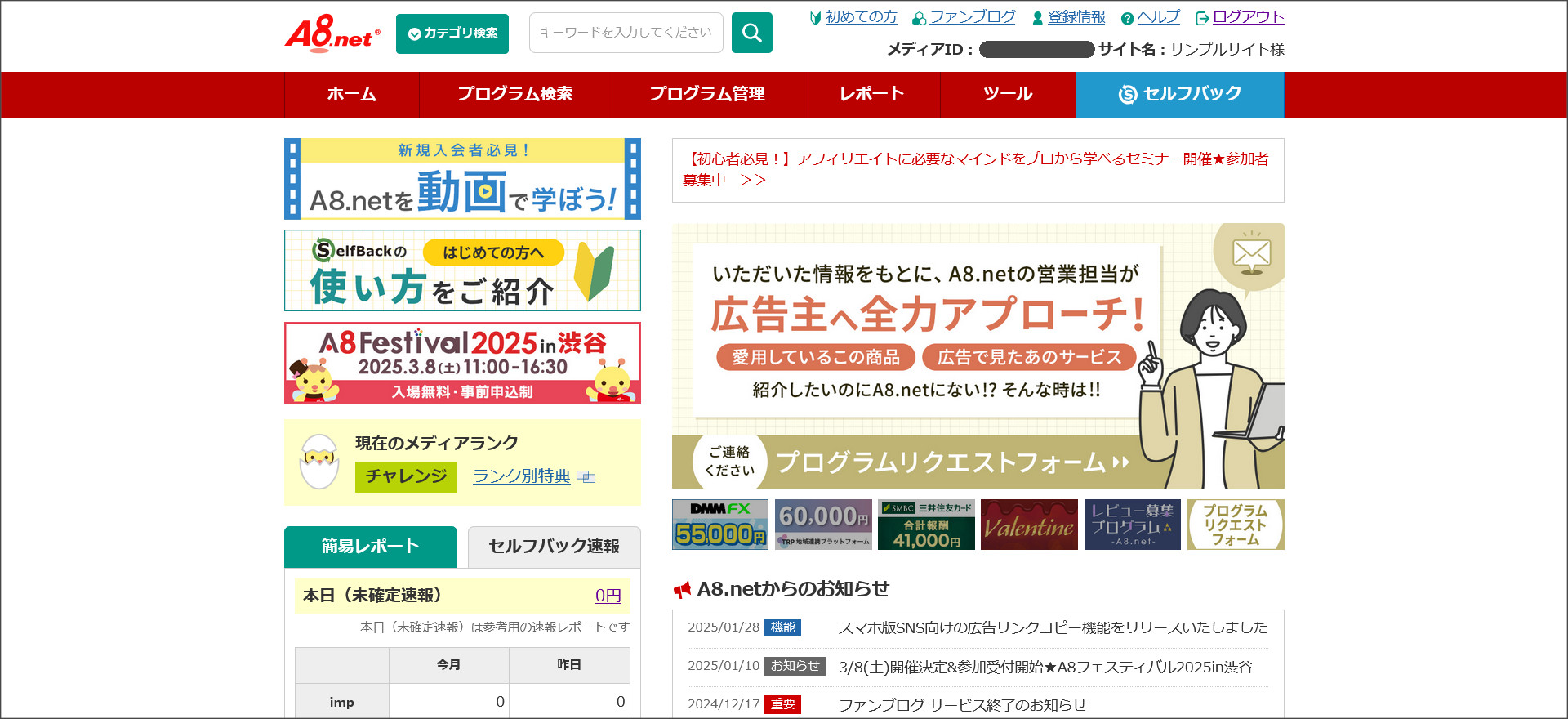Viewport: 1568px width, 719px height.
Task: Open the ファンブログ link
Action: coord(973,17)
